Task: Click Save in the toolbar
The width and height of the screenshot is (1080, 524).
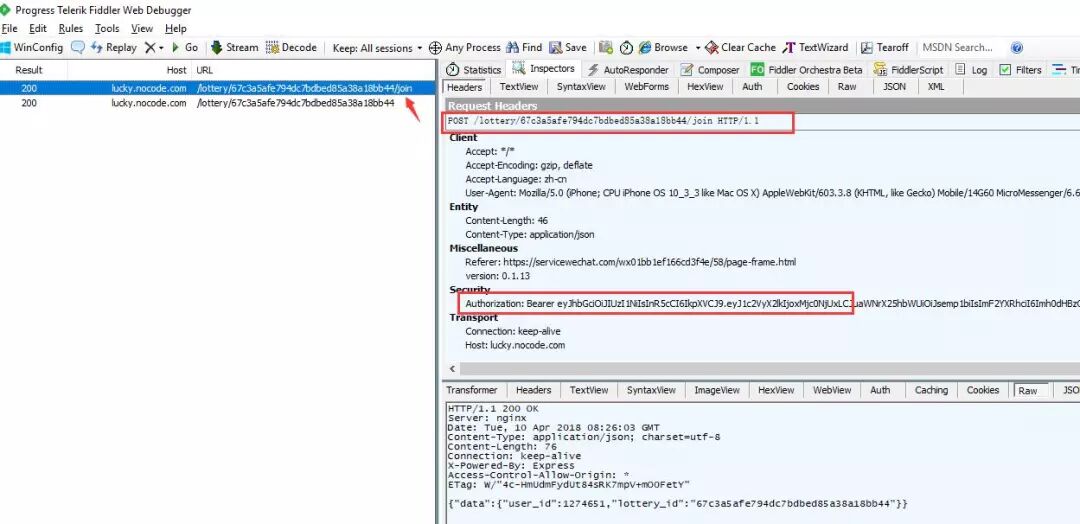Action: 568,48
